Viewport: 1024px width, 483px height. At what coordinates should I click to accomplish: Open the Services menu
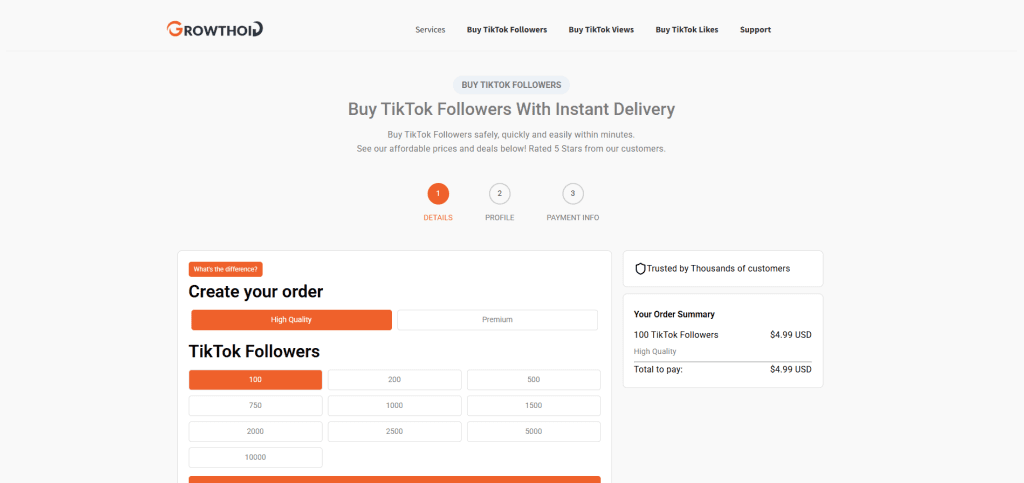(430, 30)
